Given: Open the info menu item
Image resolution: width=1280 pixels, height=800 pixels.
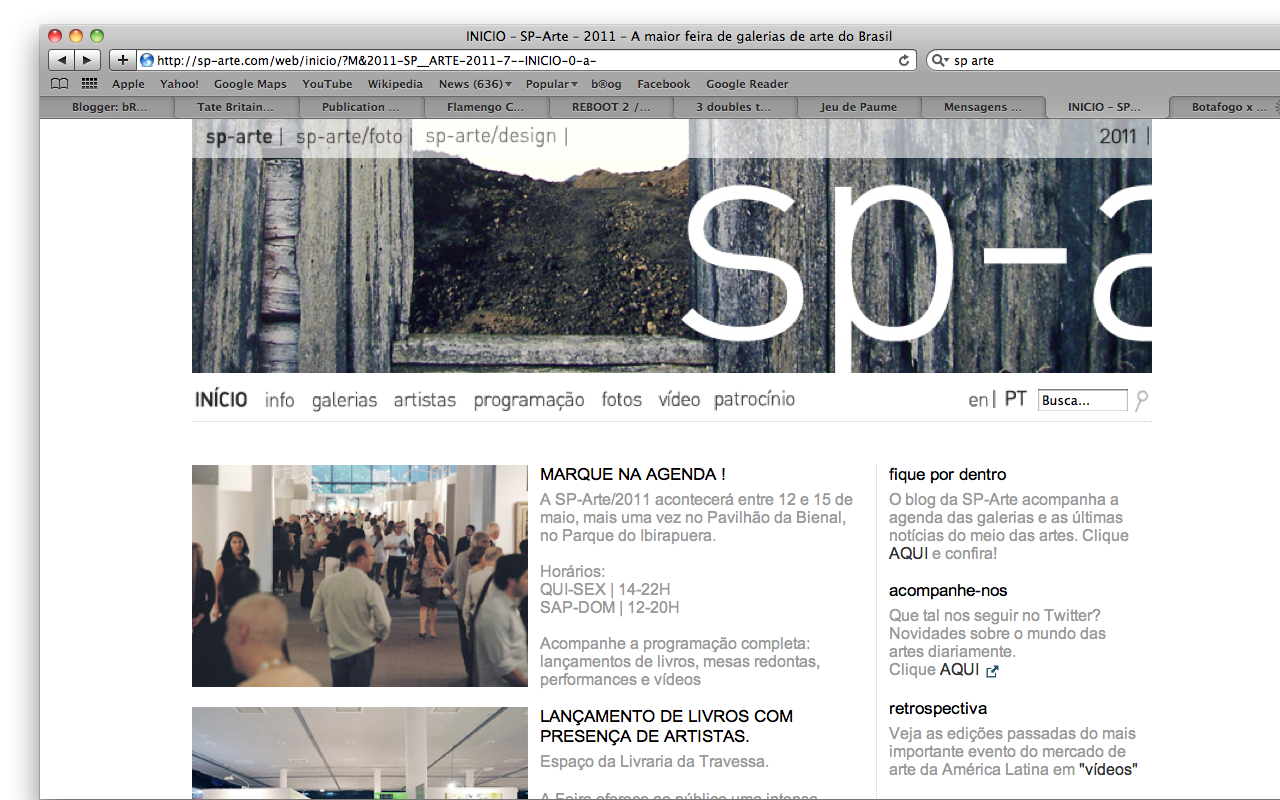Looking at the screenshot, I should pos(280,400).
